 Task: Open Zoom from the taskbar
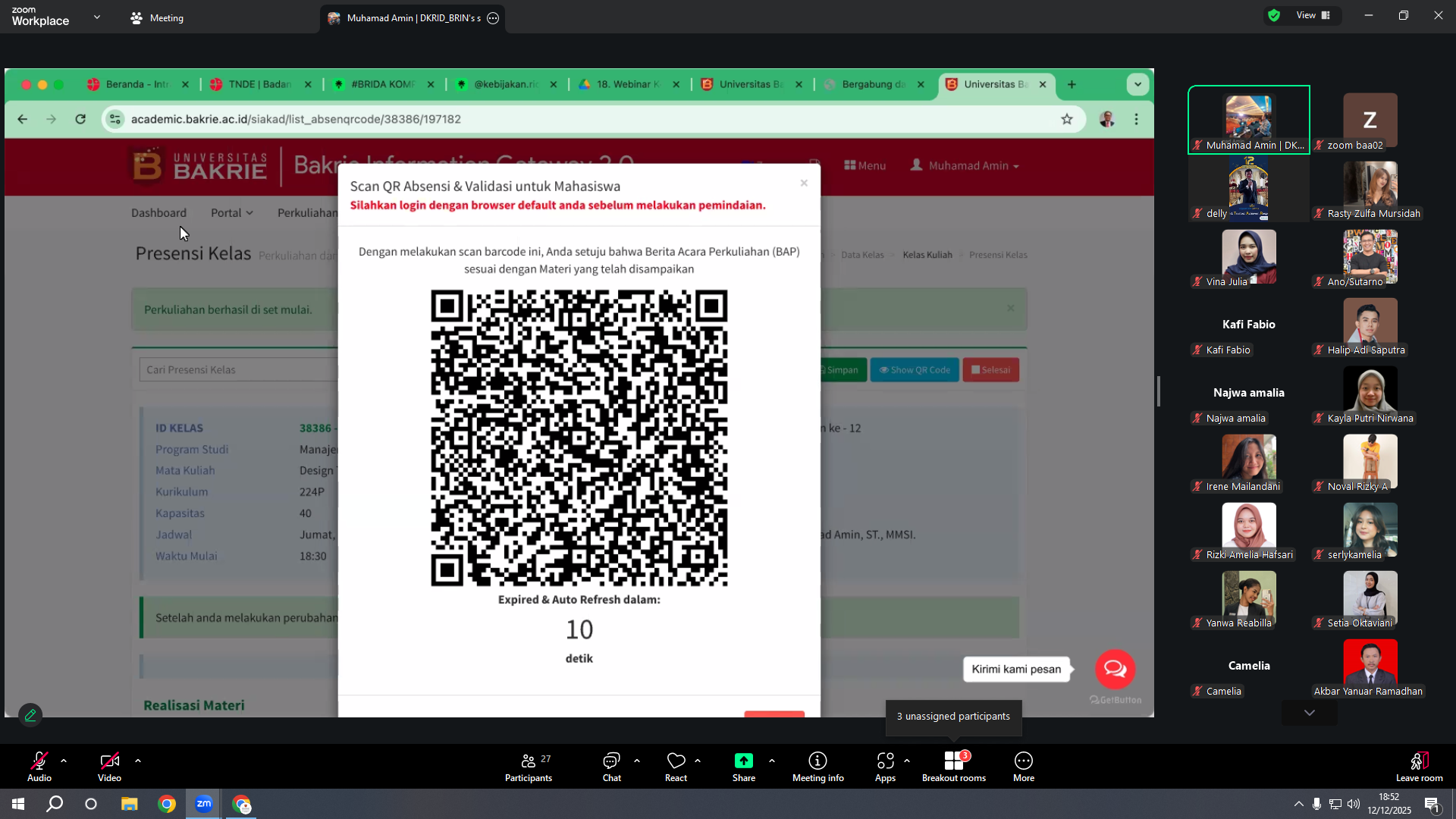click(204, 804)
